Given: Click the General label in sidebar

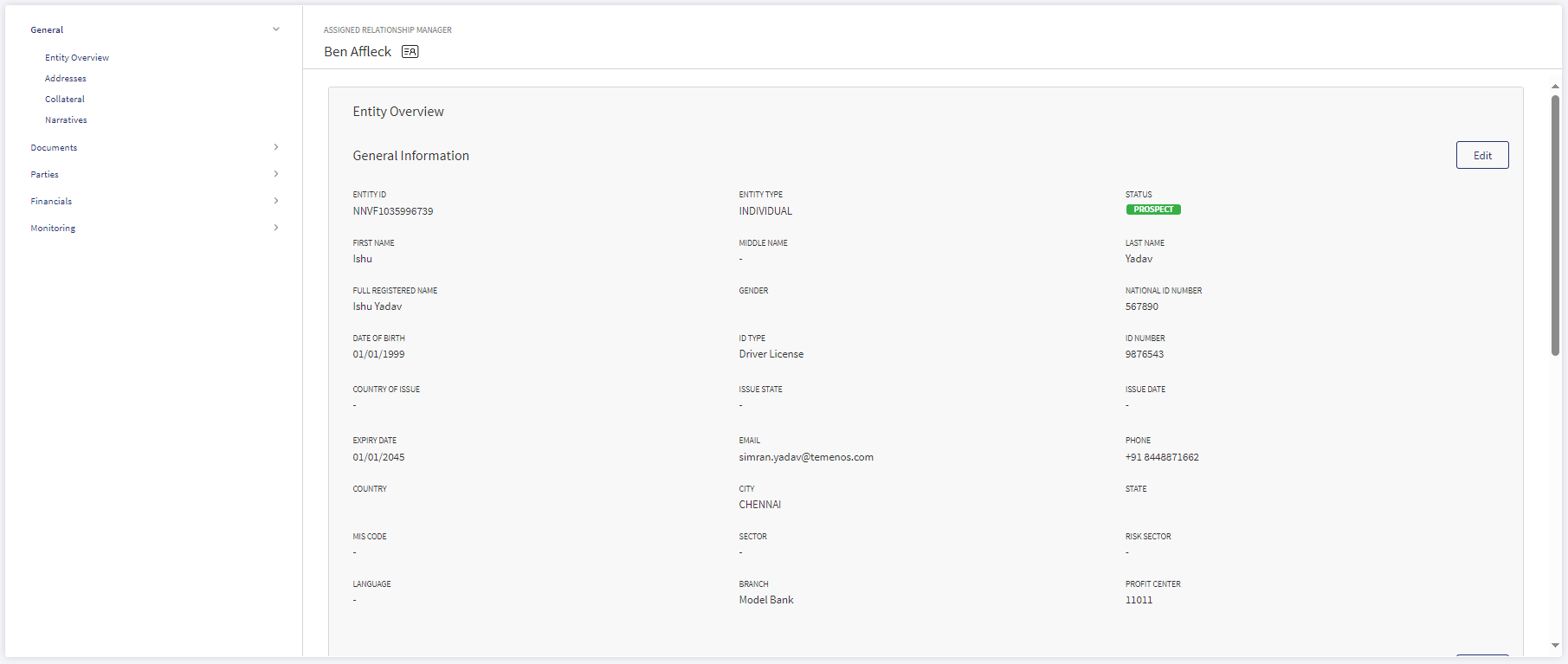Looking at the screenshot, I should tap(47, 30).
